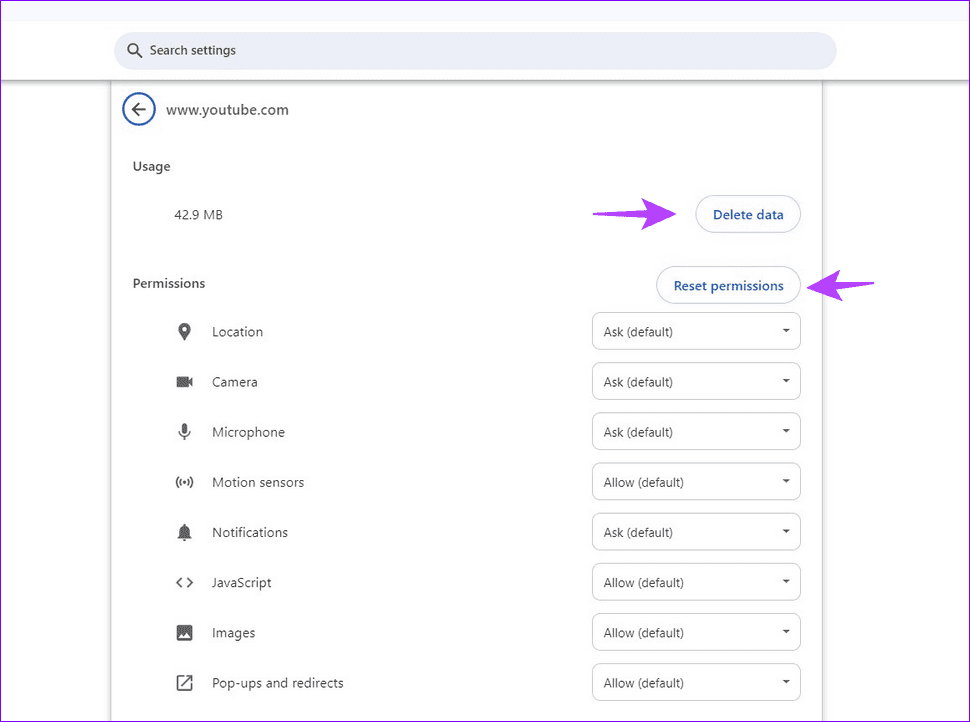
Task: Open the Pop-ups and redirects dropdown
Action: [696, 682]
